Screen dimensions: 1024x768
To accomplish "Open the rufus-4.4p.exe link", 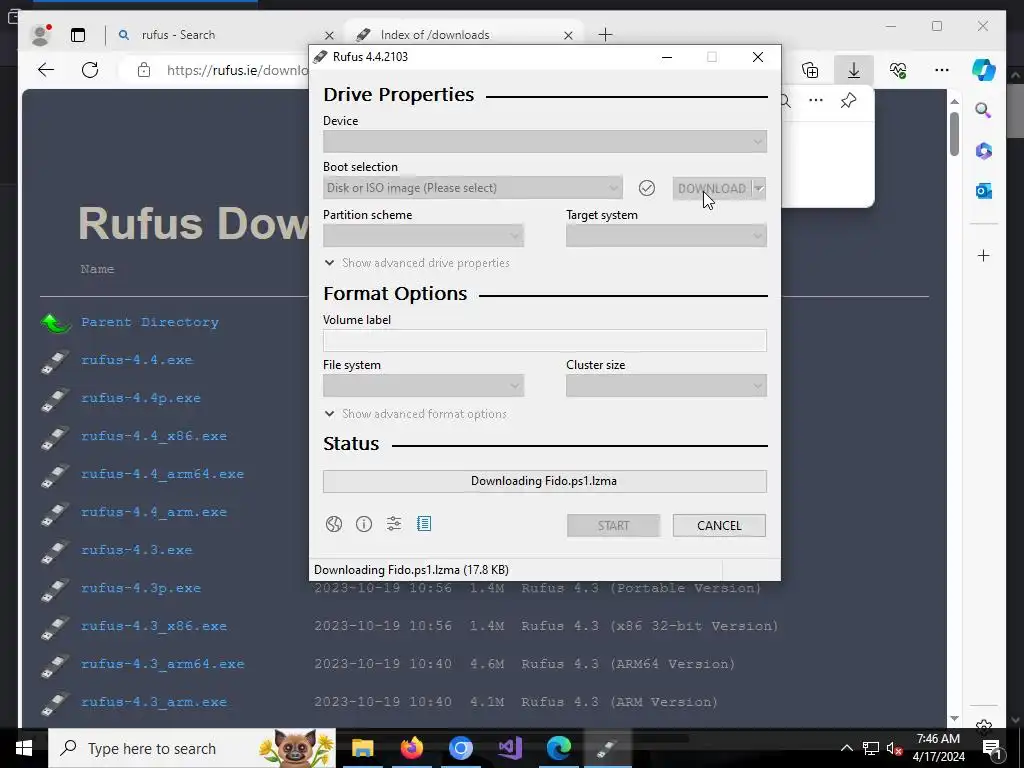I will tap(140, 398).
